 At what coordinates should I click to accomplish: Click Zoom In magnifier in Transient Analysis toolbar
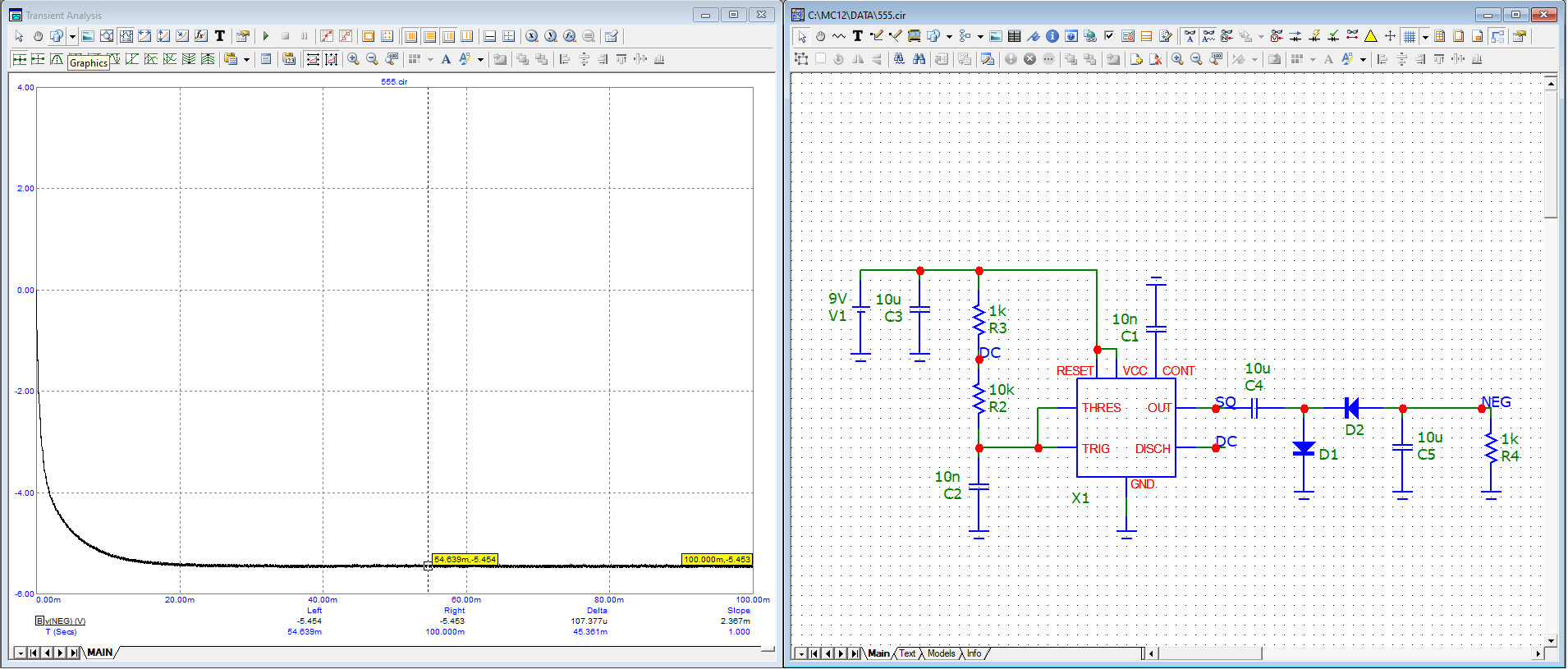coord(353,59)
